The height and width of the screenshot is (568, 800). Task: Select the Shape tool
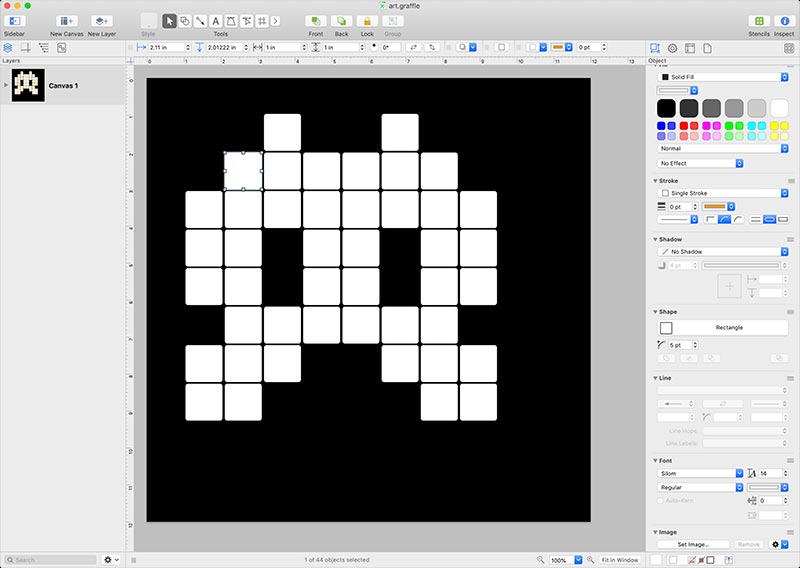[185, 21]
